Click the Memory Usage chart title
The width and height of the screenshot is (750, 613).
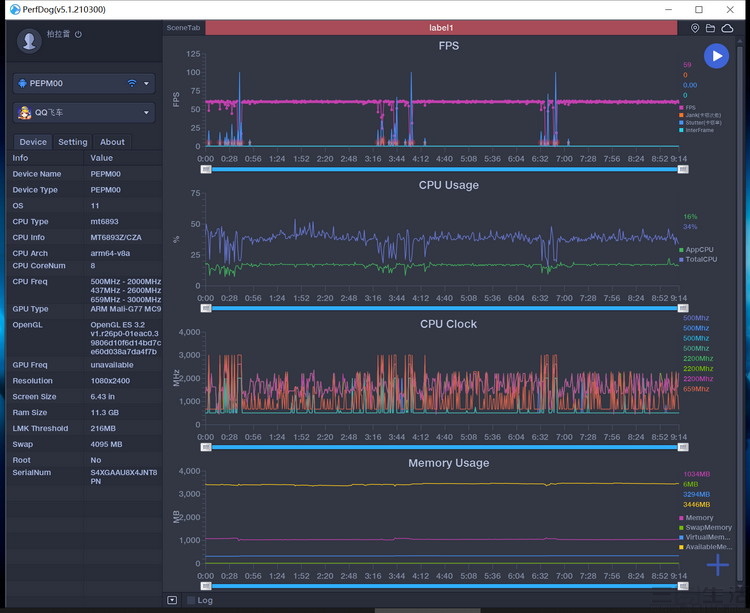[449, 463]
